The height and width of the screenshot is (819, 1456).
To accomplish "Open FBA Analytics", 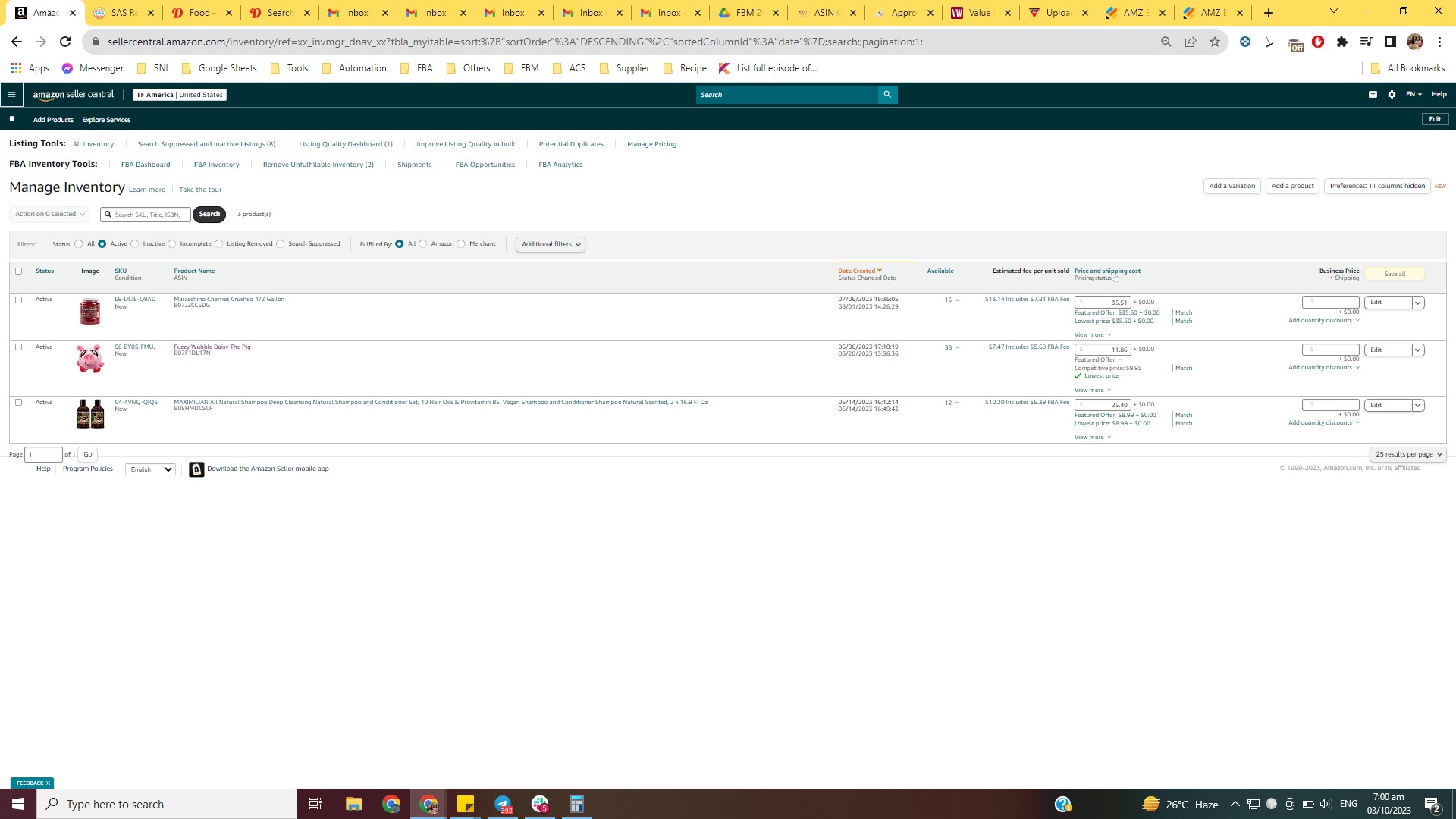I will coord(560,165).
